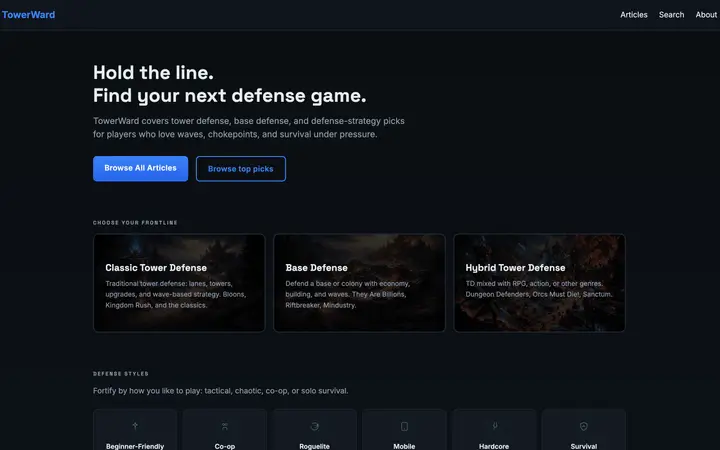
Task: Pick the Hardcore style icon
Action: coord(494,426)
